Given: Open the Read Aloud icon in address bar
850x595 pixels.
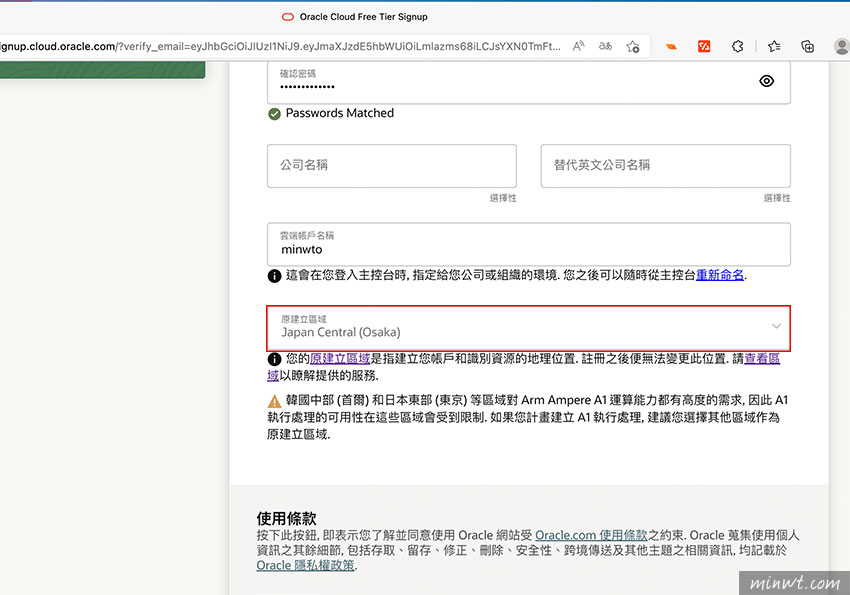Looking at the screenshot, I should click(578, 47).
